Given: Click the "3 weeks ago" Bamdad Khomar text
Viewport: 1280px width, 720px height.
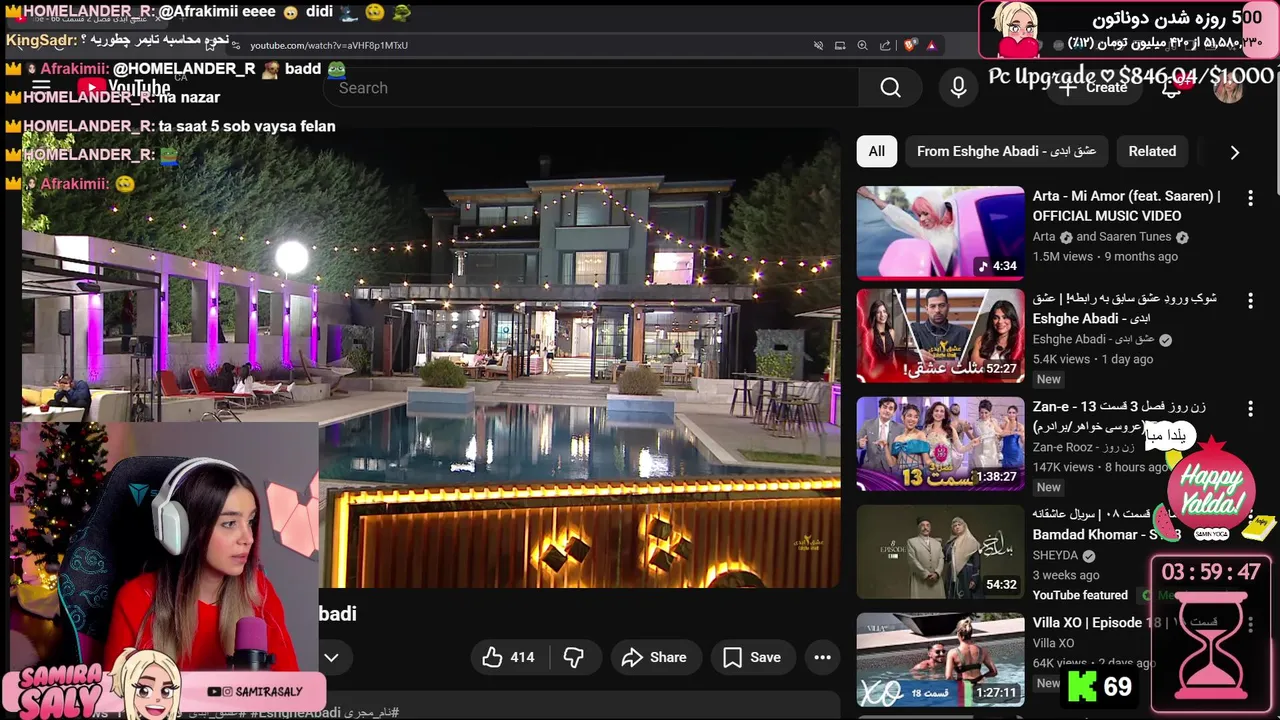Looking at the screenshot, I should [x=1066, y=575].
